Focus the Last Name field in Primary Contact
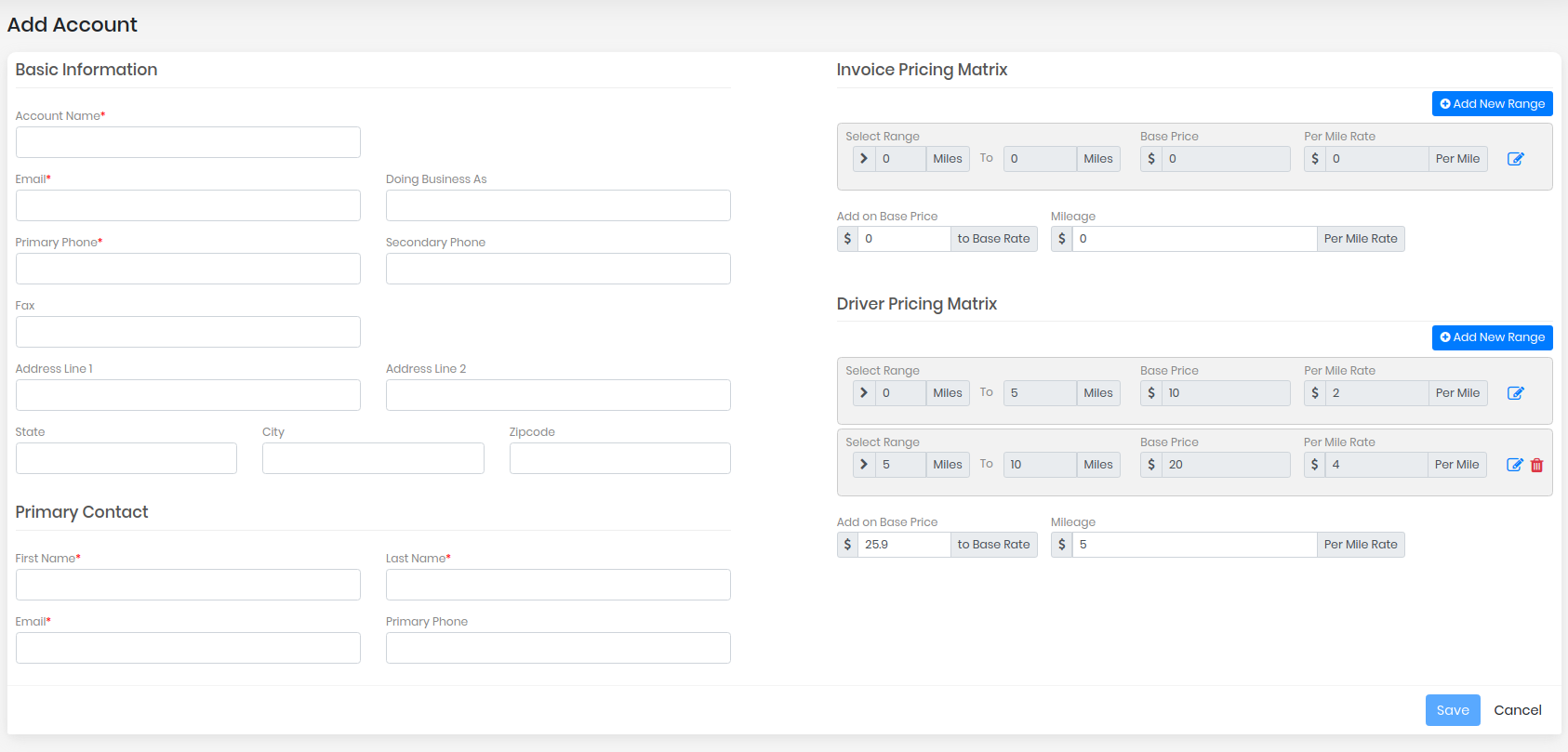 tap(558, 585)
